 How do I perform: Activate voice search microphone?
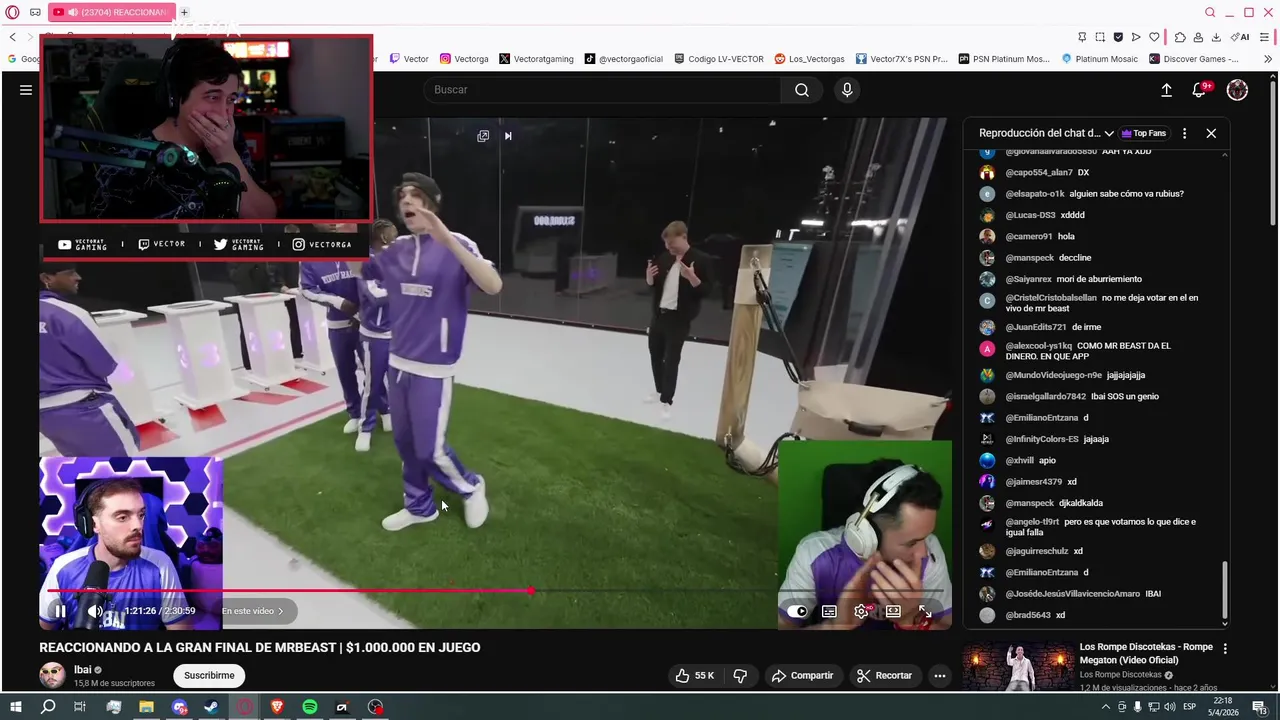[x=847, y=90]
